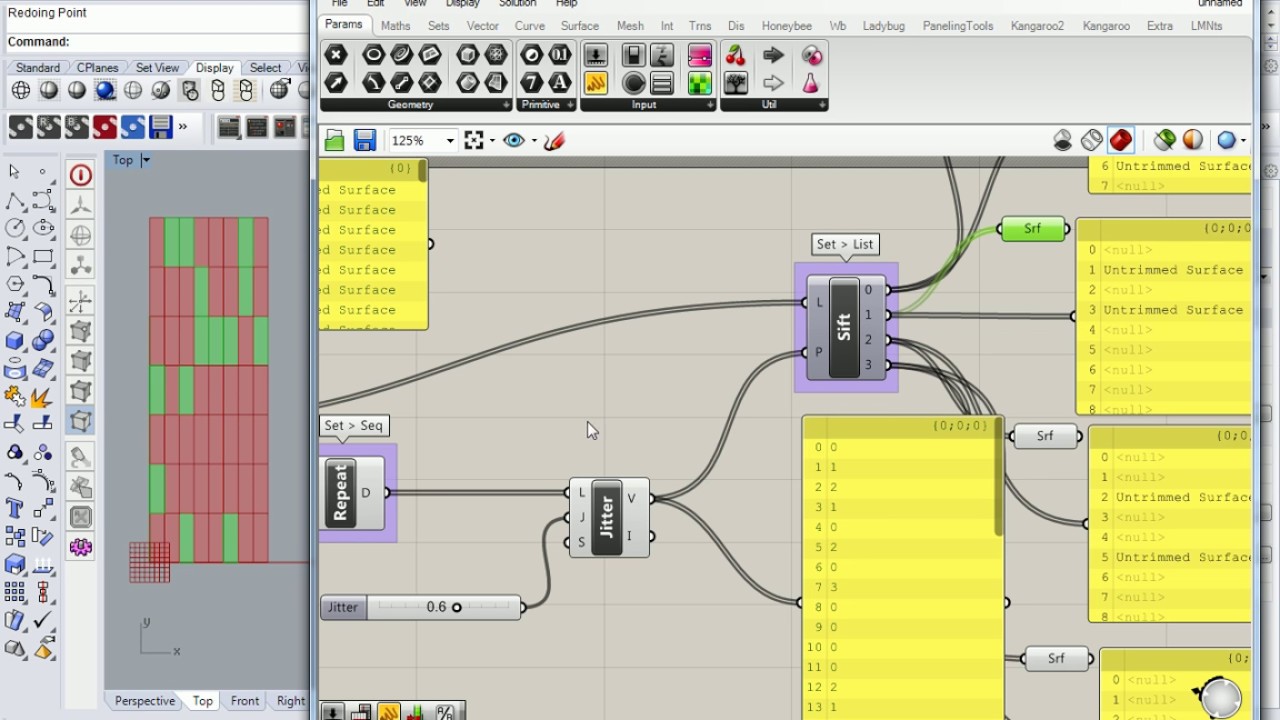
Task: Switch to the Ladybug ribbon tab
Action: point(883,26)
